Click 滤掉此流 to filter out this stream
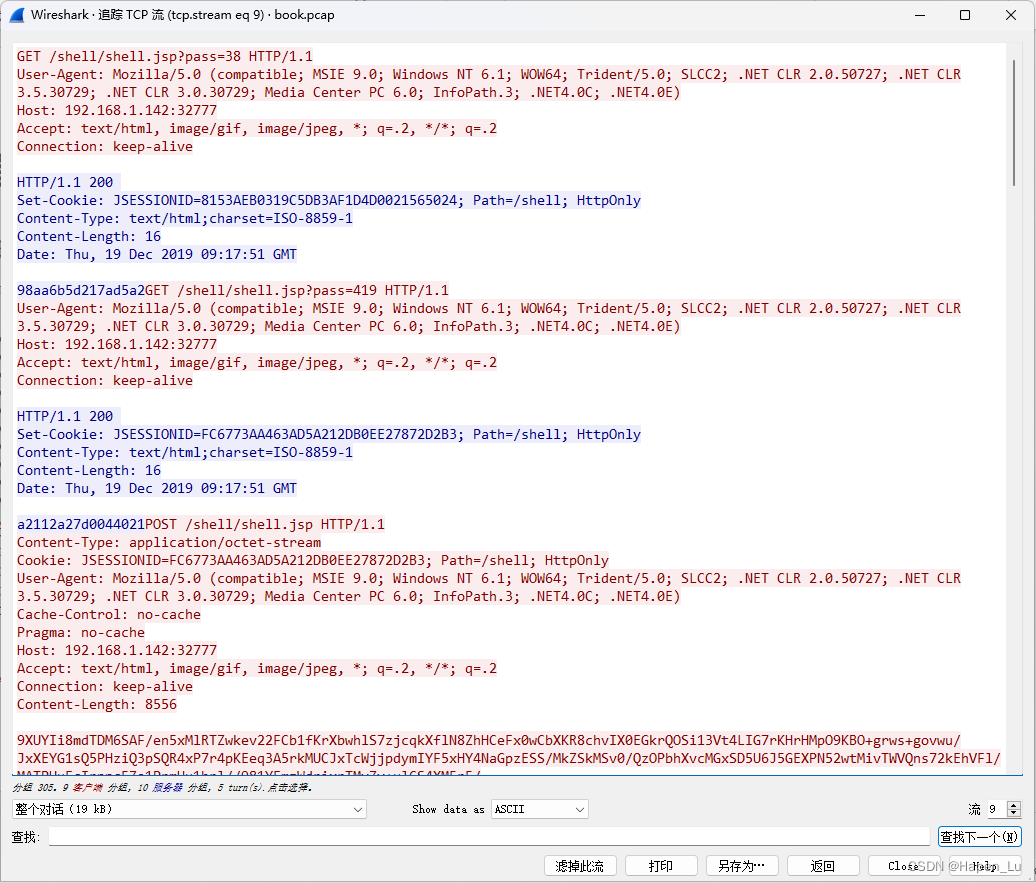The height and width of the screenshot is (883, 1036). [x=580, y=865]
